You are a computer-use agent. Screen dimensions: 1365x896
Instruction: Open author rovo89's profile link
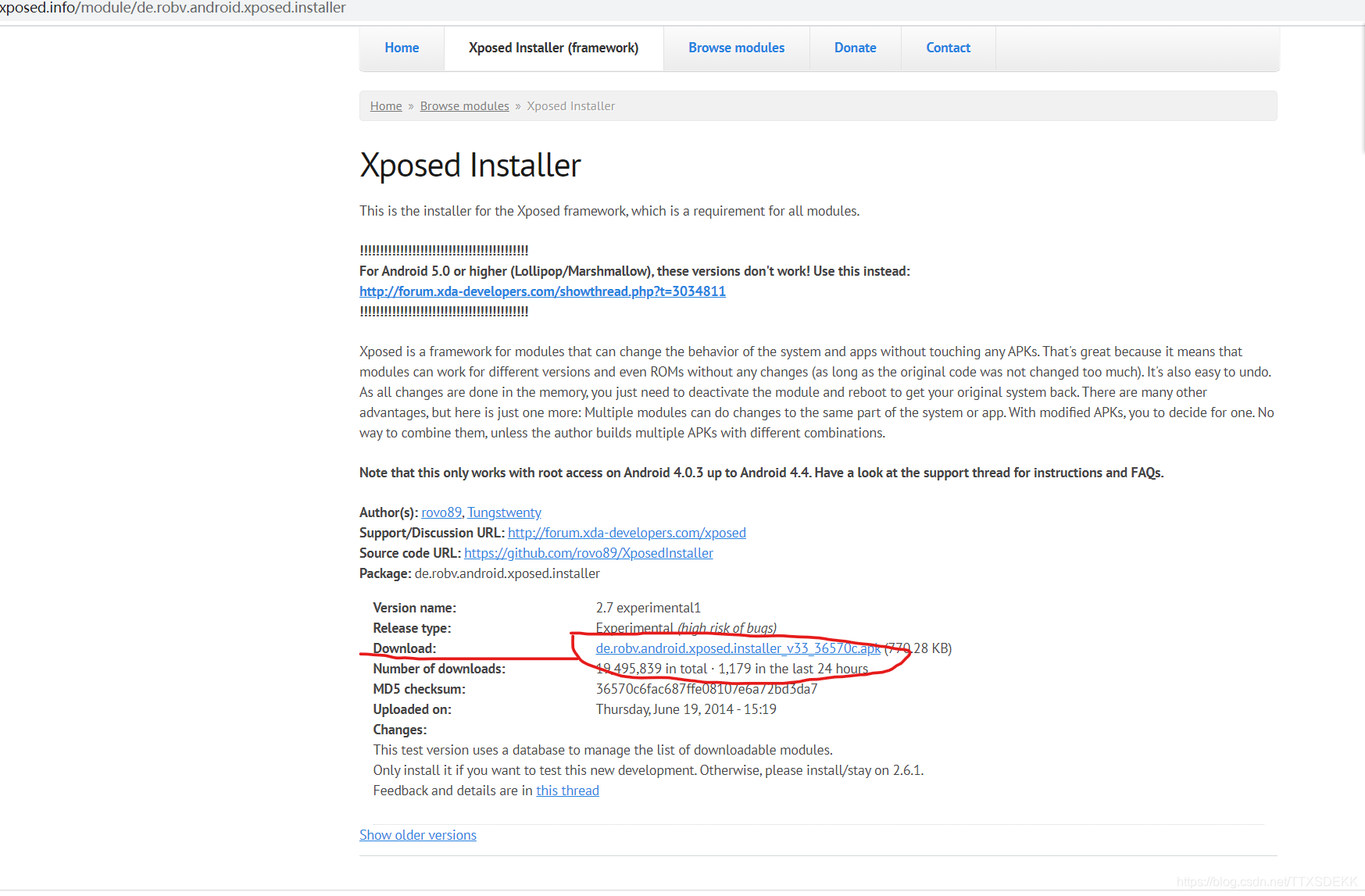[x=441, y=512]
